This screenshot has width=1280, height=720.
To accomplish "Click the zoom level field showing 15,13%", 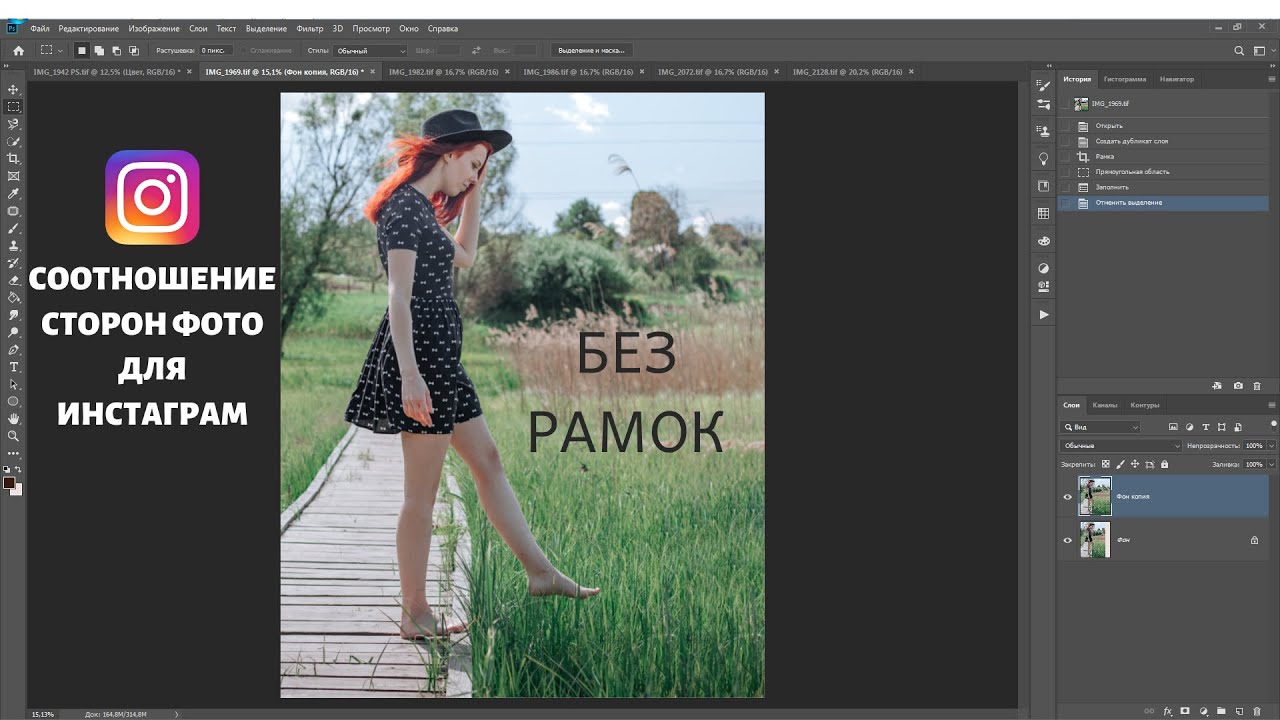I will pos(43,714).
